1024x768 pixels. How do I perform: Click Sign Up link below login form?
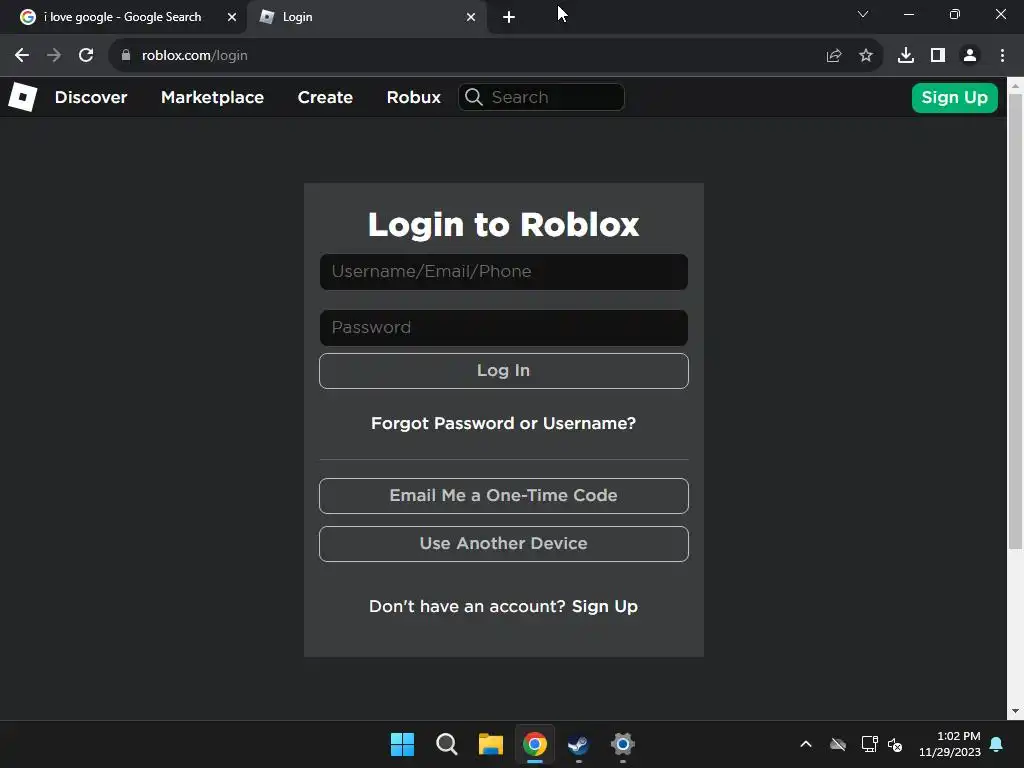click(605, 607)
